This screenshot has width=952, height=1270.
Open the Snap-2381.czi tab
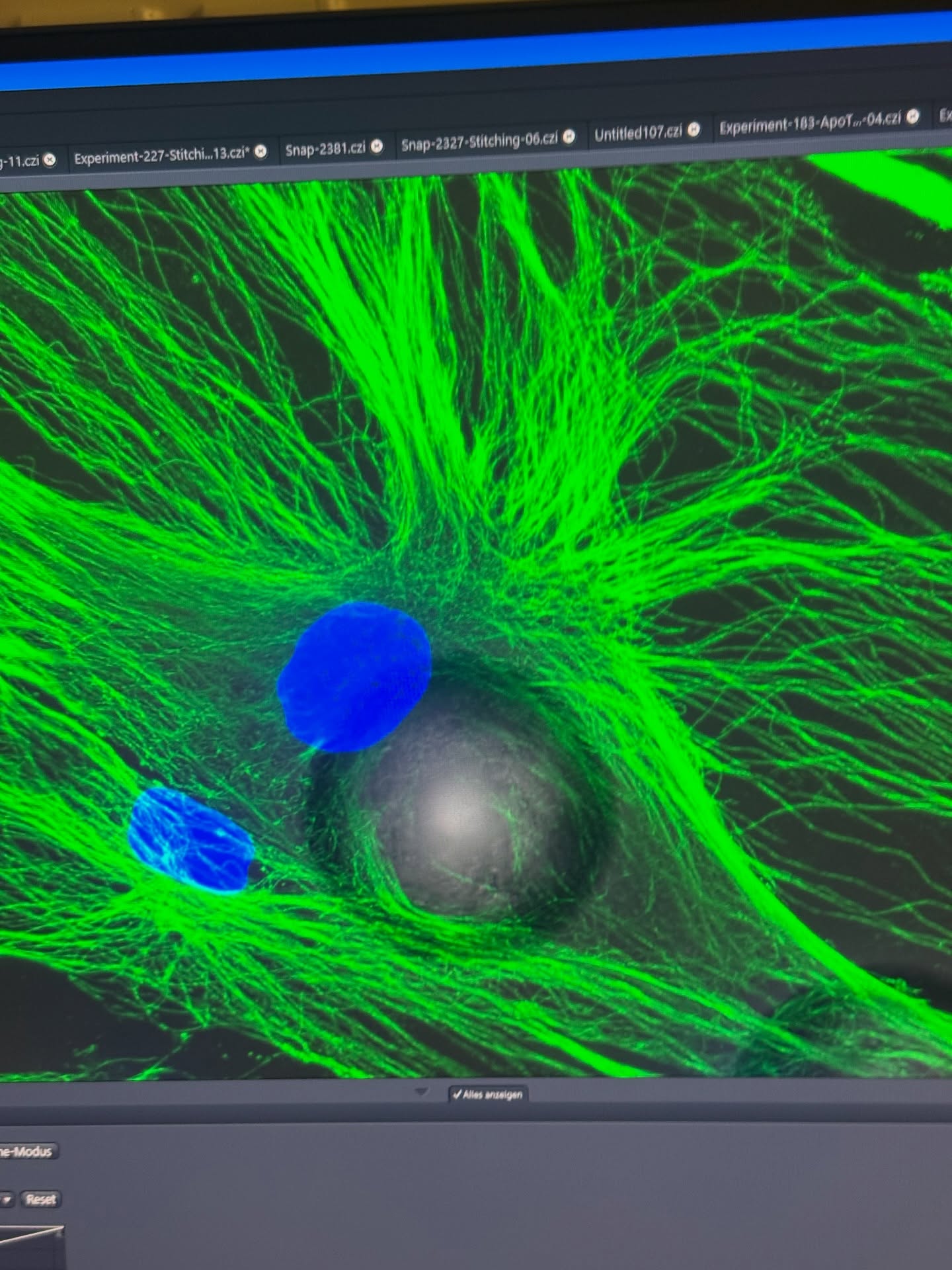pos(325,149)
